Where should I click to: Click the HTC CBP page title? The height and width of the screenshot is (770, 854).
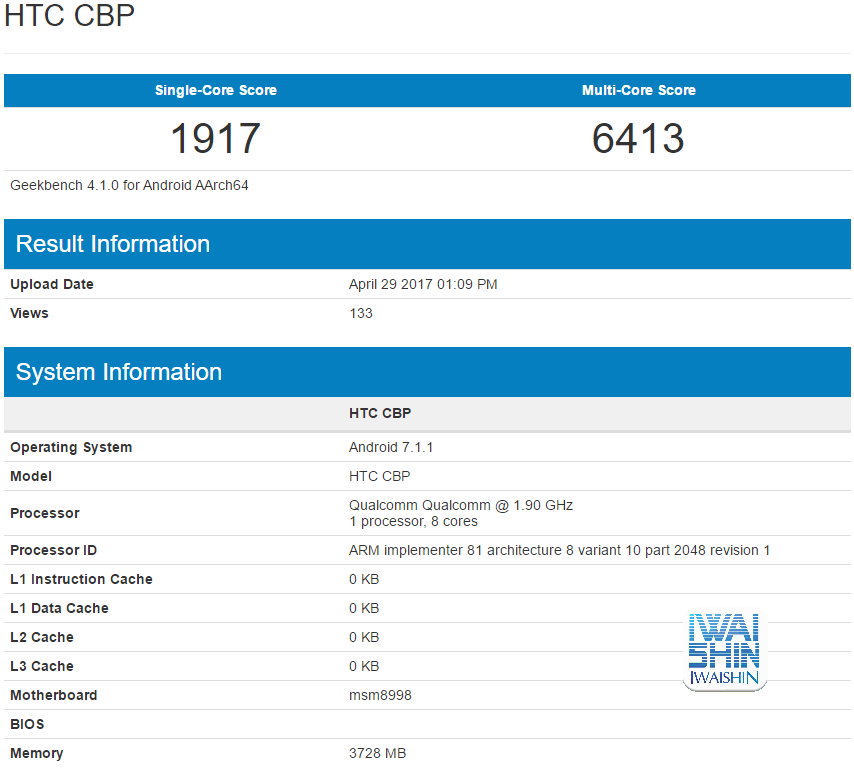click(x=69, y=15)
